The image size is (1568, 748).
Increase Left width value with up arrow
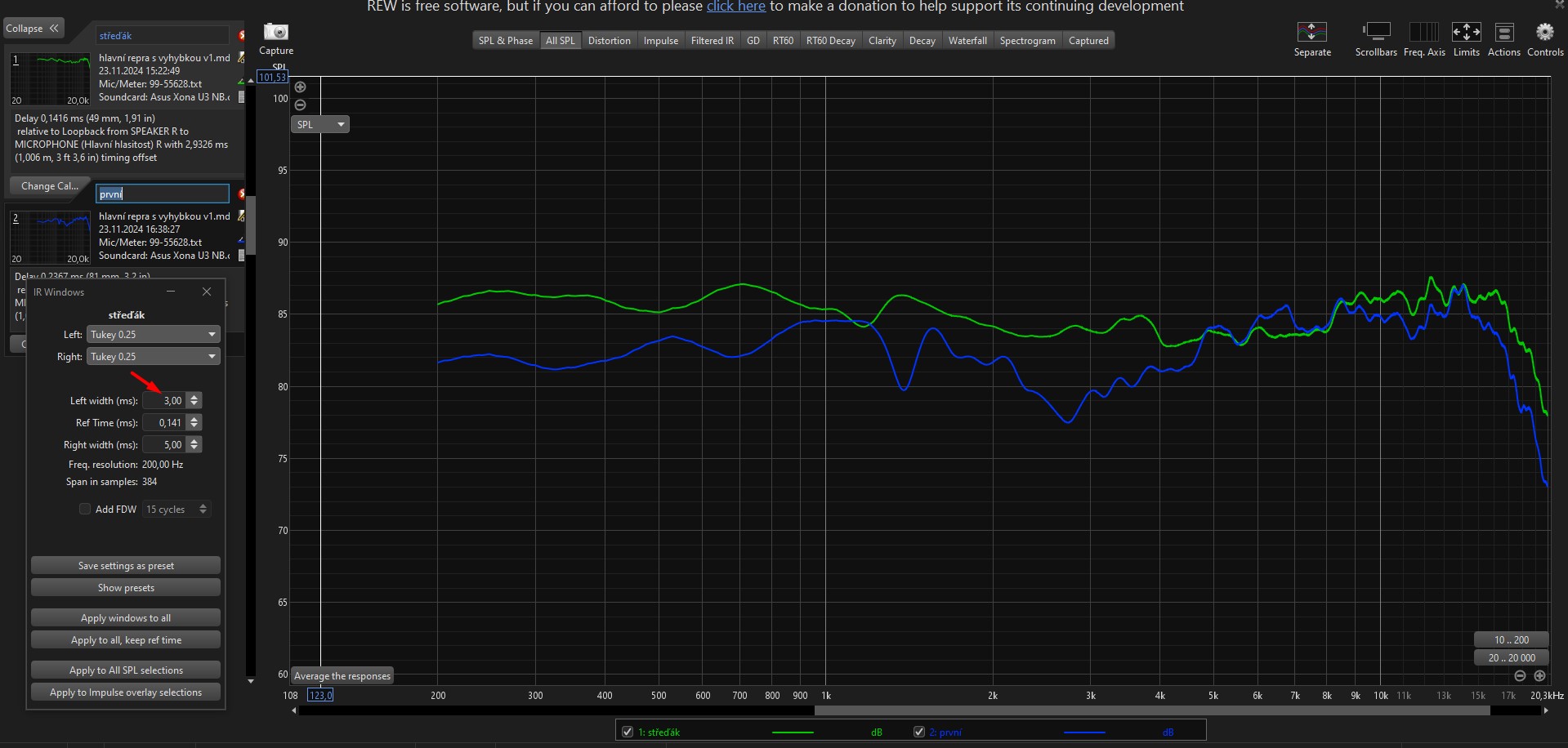tap(194, 398)
